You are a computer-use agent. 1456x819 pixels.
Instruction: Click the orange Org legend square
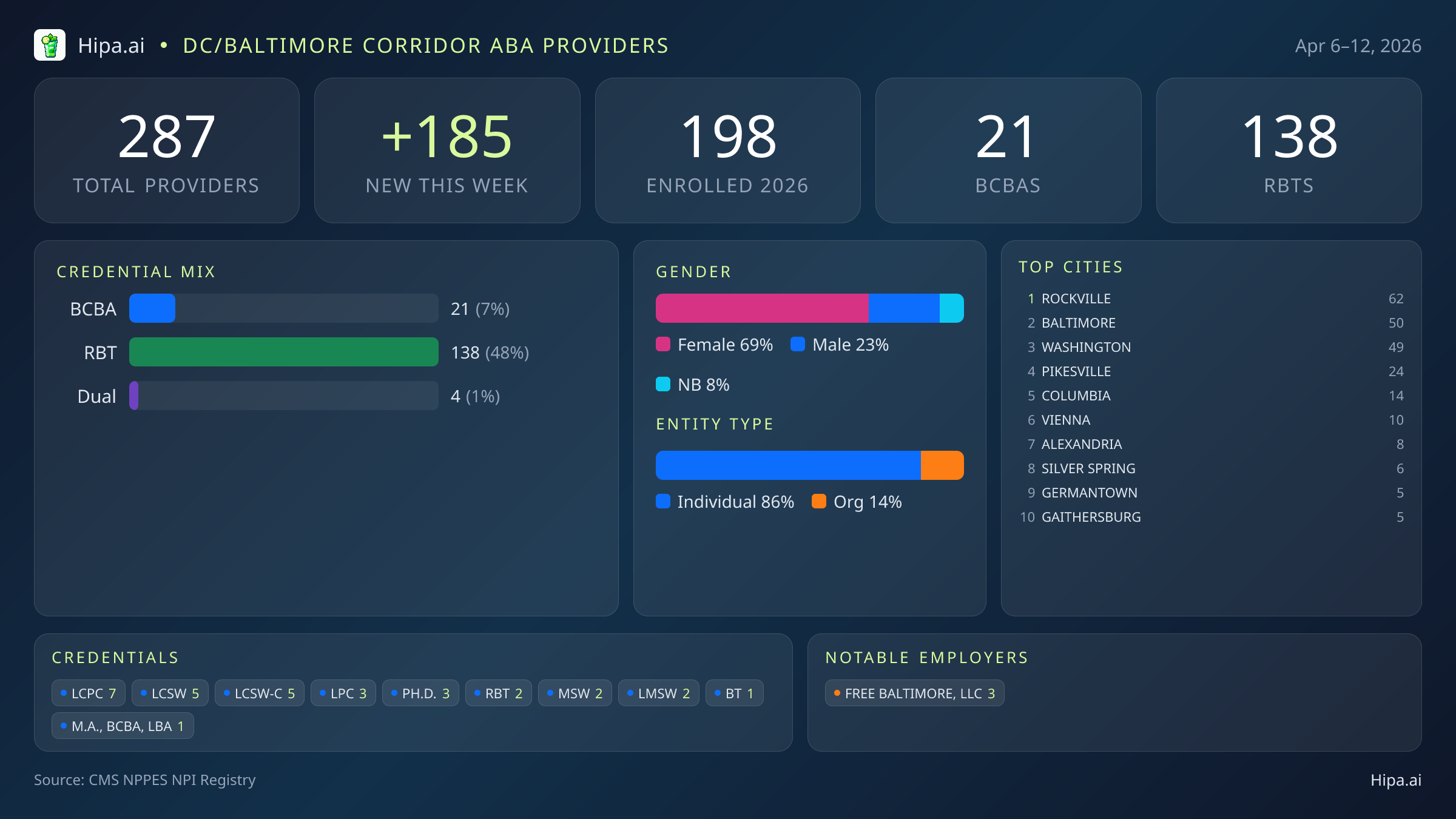click(x=820, y=502)
